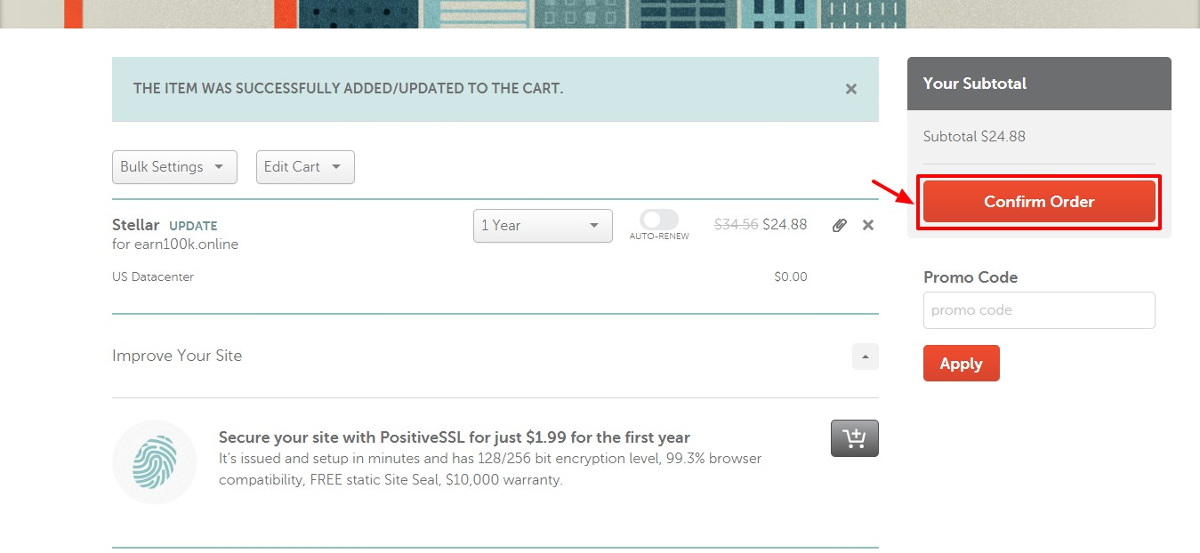Open the Bulk Settings dropdown
Image resolution: width=1200 pixels, height=553 pixels.
[175, 167]
